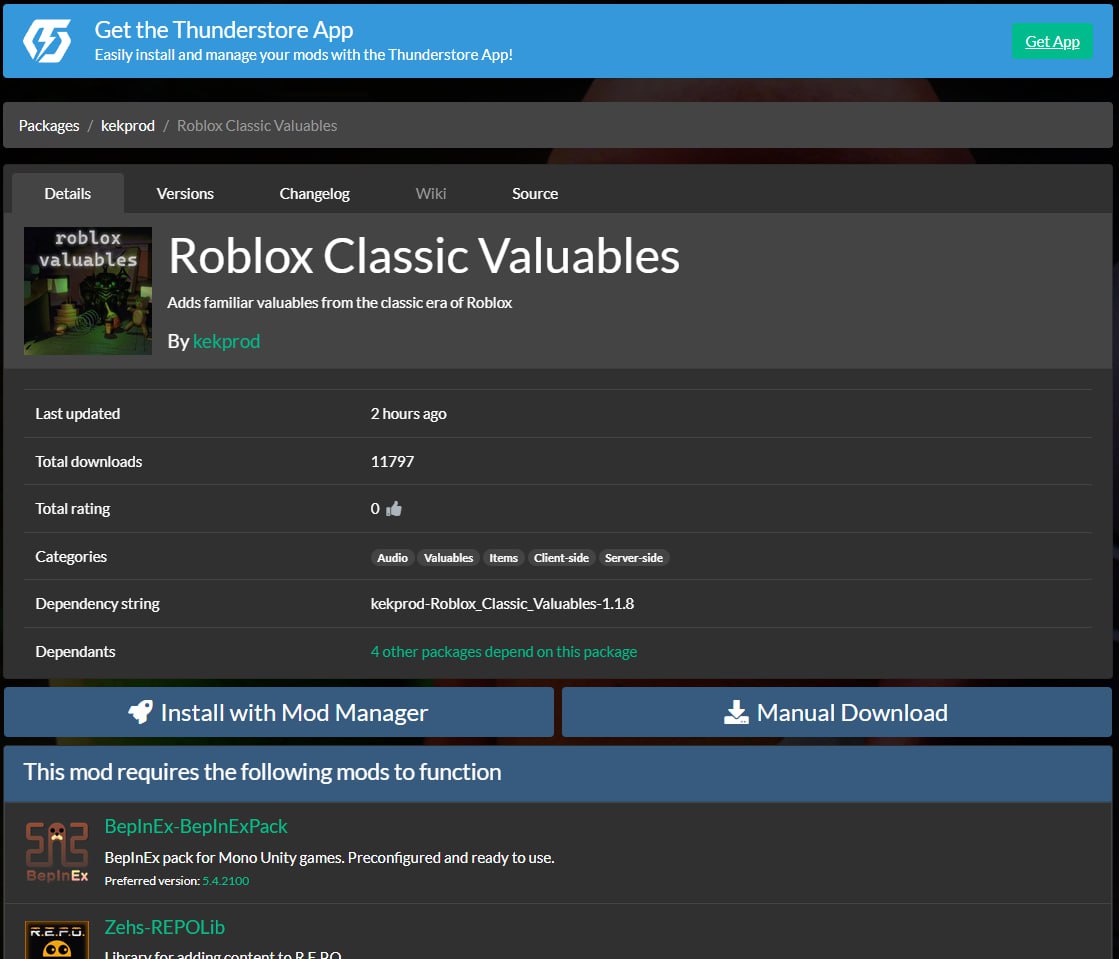Click the BepInEx pack description text
Viewport: 1119px width, 959px height.
point(330,858)
